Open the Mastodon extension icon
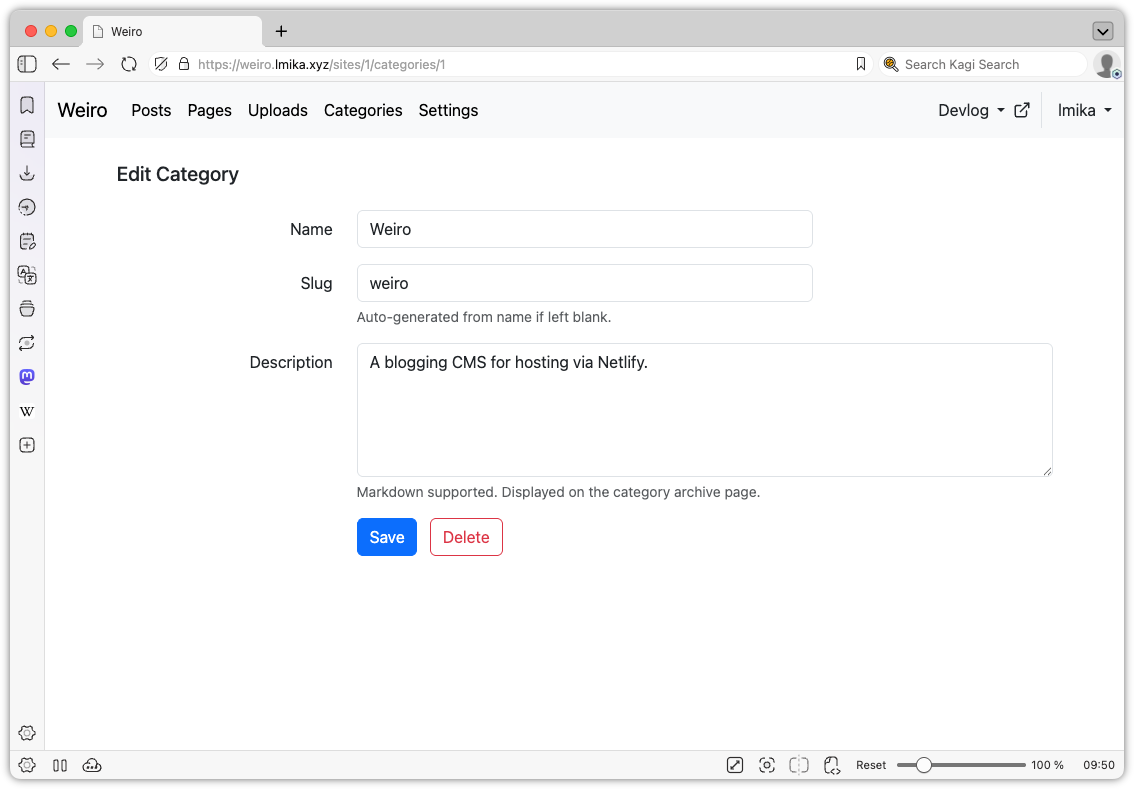Screen dimensions: 1134x789 click(27, 376)
